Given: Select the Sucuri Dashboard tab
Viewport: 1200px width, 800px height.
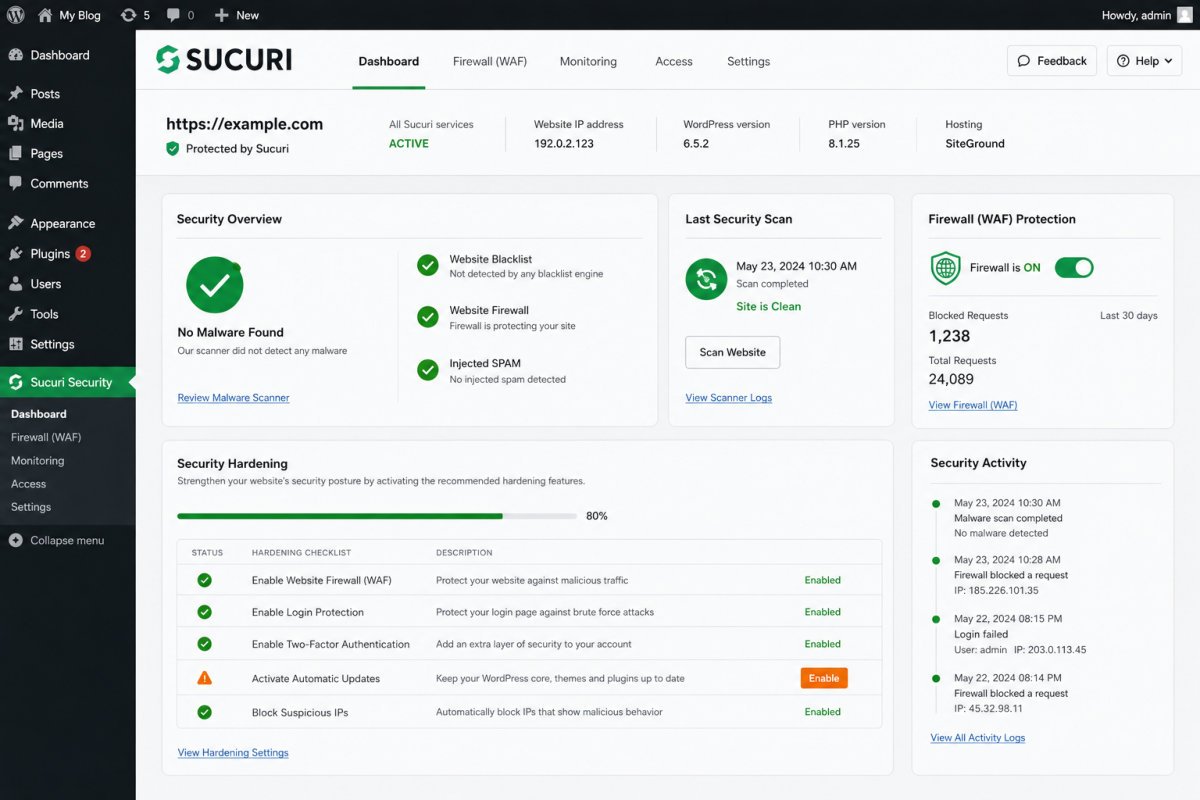Looking at the screenshot, I should pyautogui.click(x=389, y=61).
